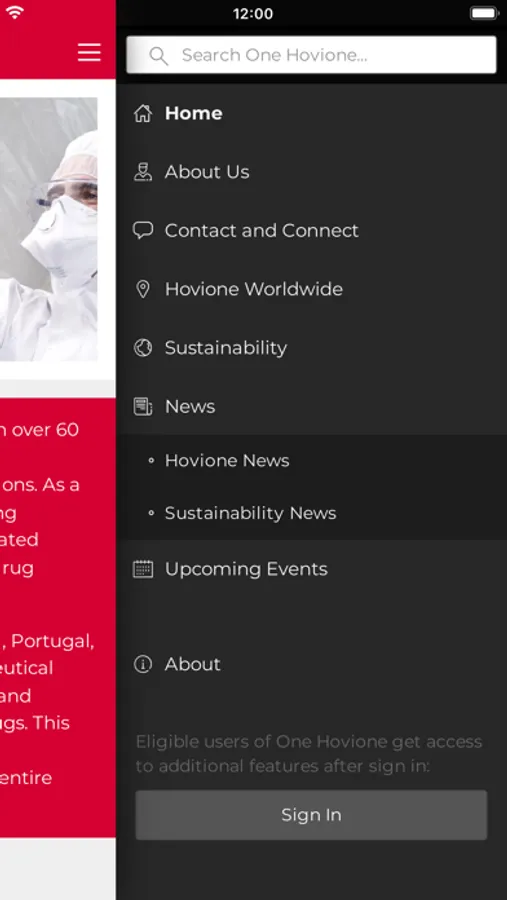Click the house icon beside Home
This screenshot has height=900, width=507.
point(143,114)
